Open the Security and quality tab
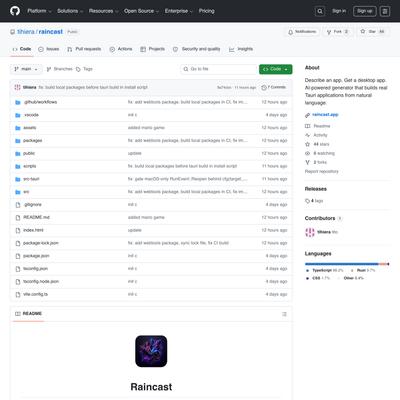Screen dimensions: 400x400 coord(197,49)
